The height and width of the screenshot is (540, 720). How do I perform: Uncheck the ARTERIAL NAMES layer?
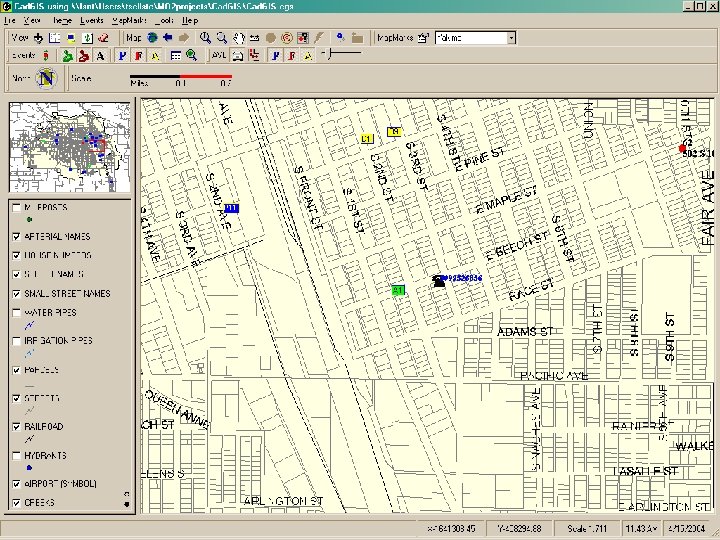click(x=17, y=236)
